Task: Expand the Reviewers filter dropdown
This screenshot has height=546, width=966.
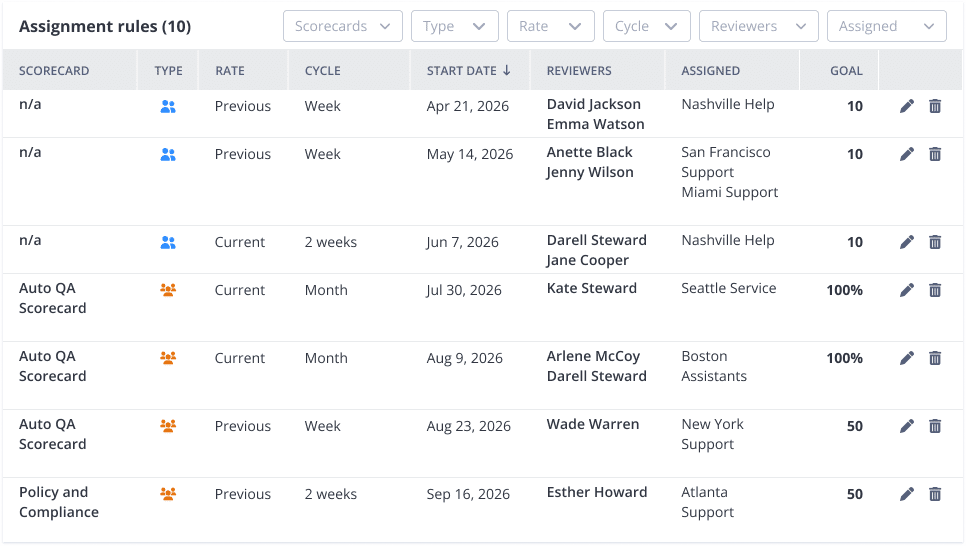Action: [758, 27]
